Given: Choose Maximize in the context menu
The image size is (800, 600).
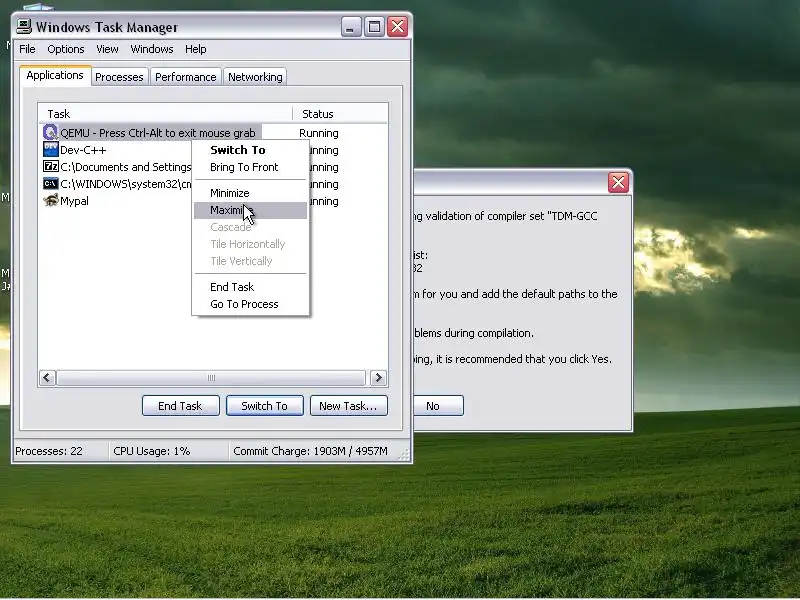Looking at the screenshot, I should [250, 210].
